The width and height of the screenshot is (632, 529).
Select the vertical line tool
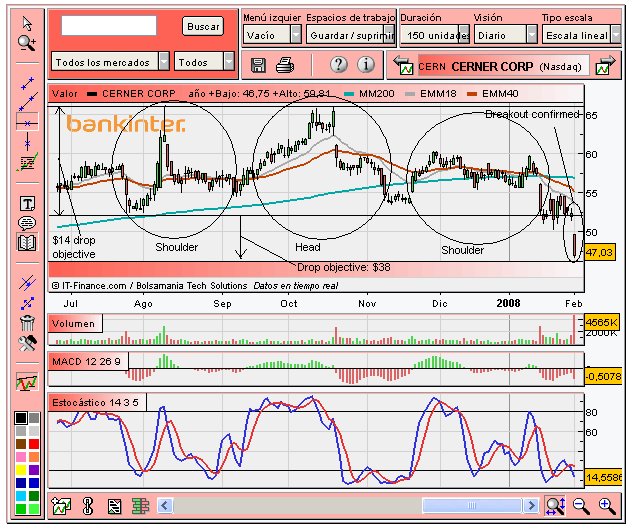click(x=27, y=142)
